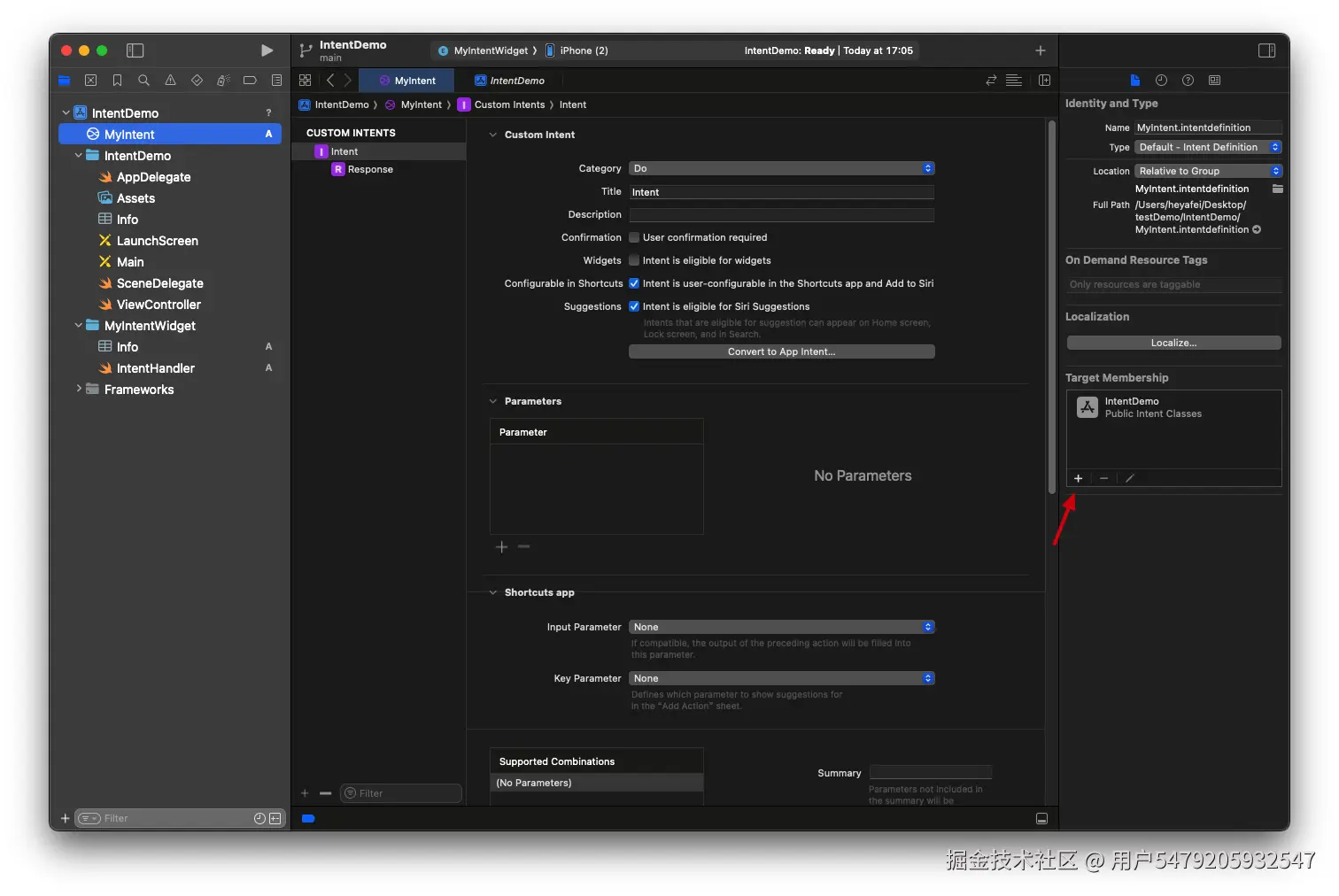Show the History inspector

pyautogui.click(x=1161, y=81)
